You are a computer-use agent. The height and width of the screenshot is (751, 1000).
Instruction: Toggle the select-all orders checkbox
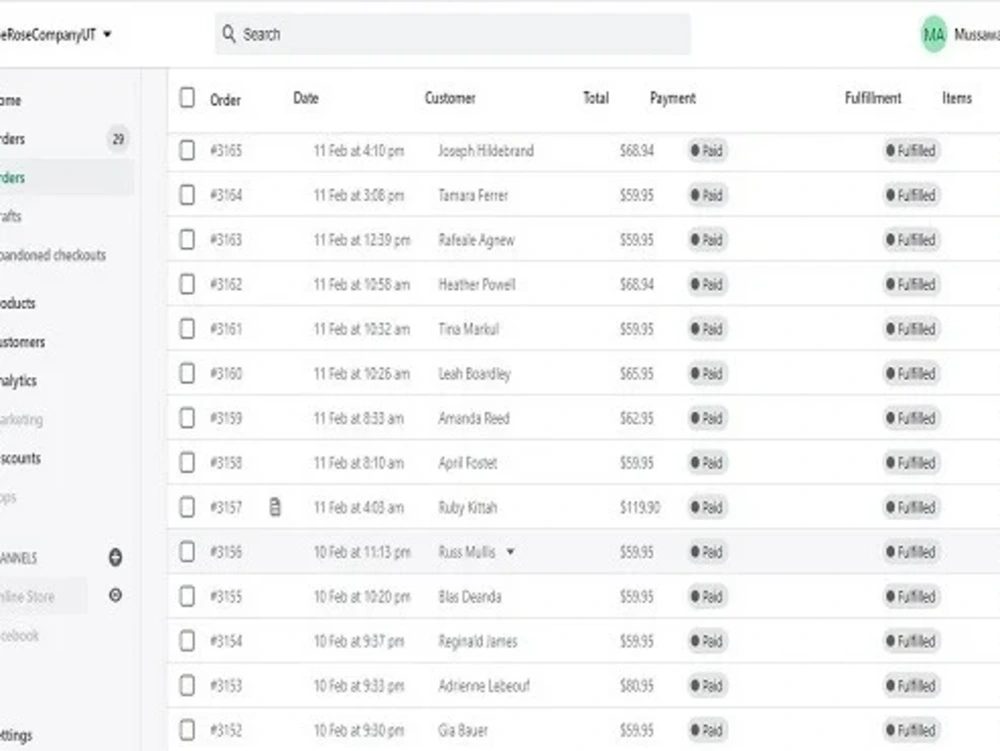[x=187, y=98]
